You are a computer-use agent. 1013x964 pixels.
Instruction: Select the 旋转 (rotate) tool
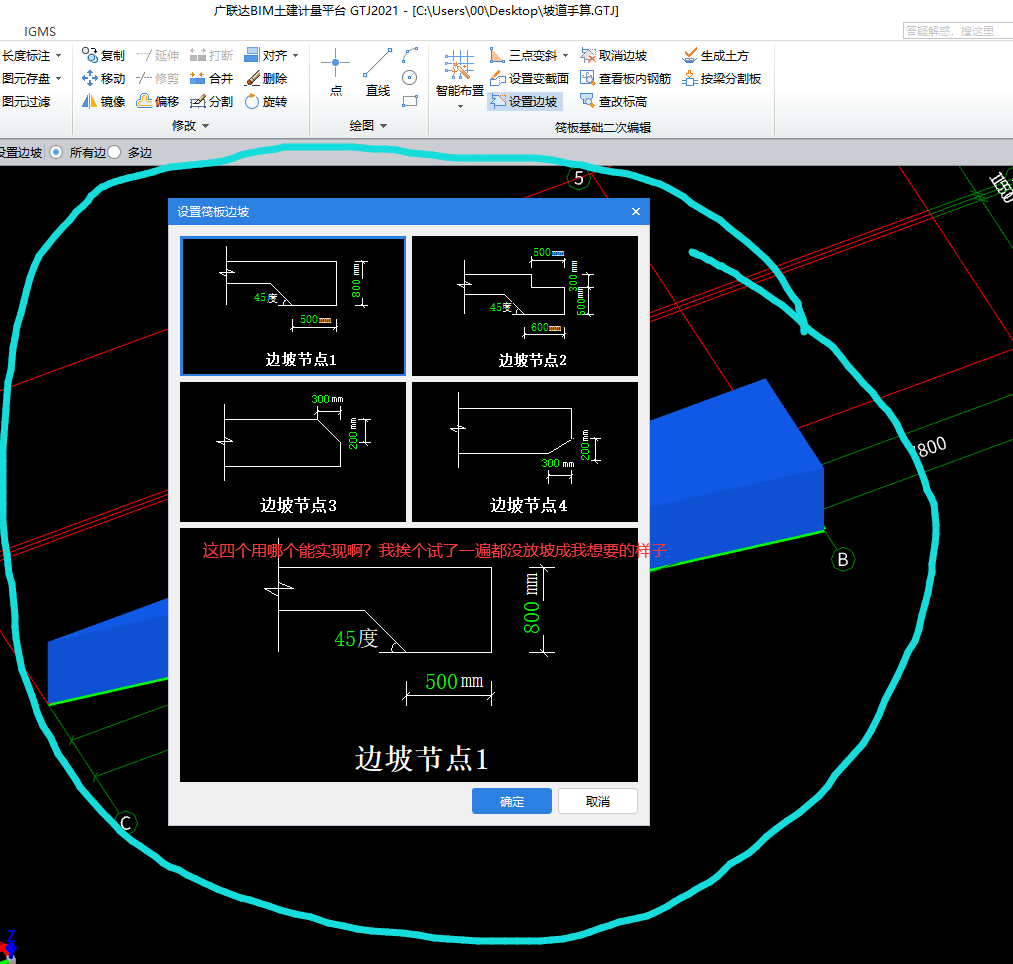pyautogui.click(x=266, y=101)
